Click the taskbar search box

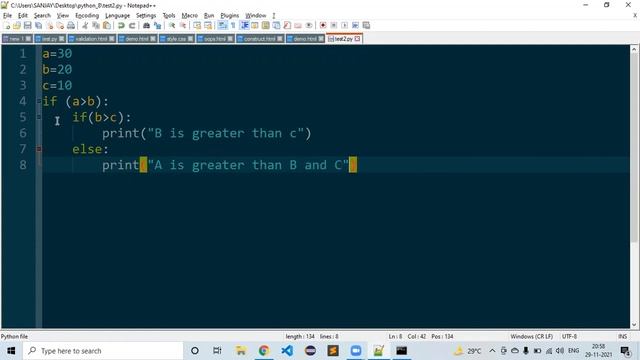pos(103,351)
